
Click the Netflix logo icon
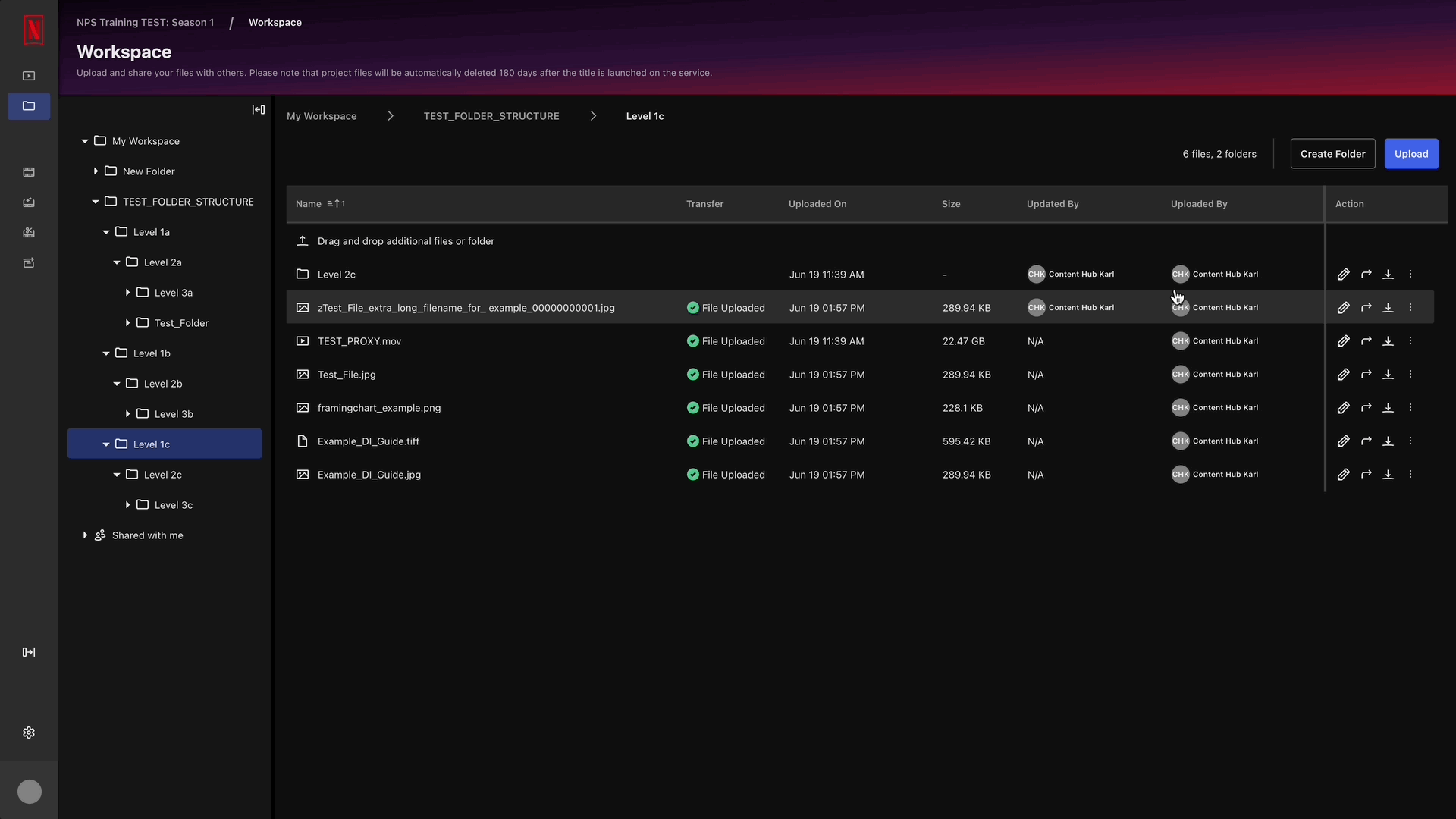[33, 30]
